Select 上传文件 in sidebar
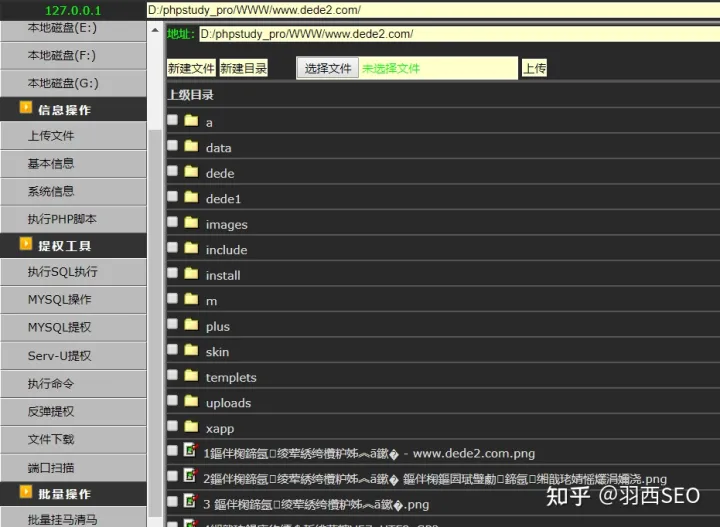The width and height of the screenshot is (720, 527). (x=73, y=136)
